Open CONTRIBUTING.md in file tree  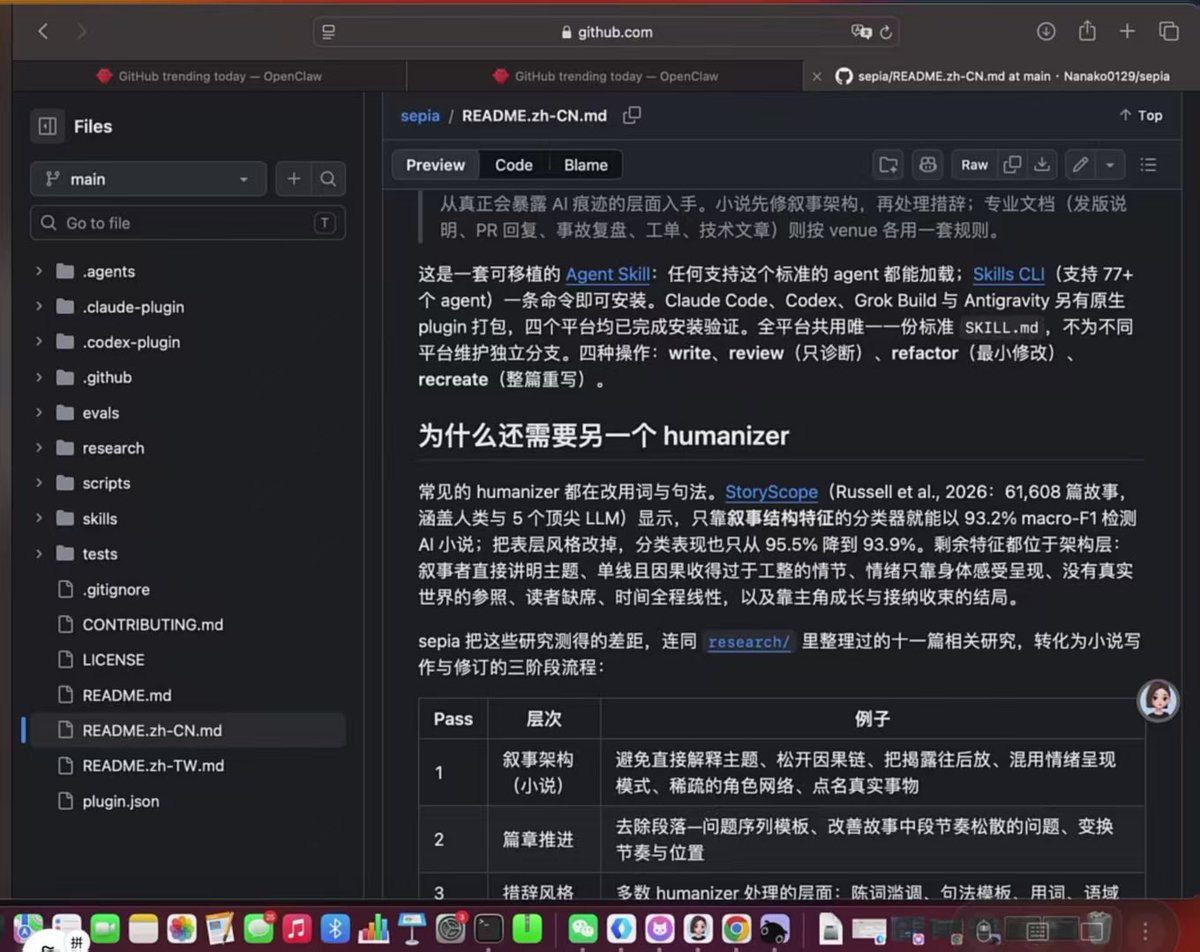153,624
